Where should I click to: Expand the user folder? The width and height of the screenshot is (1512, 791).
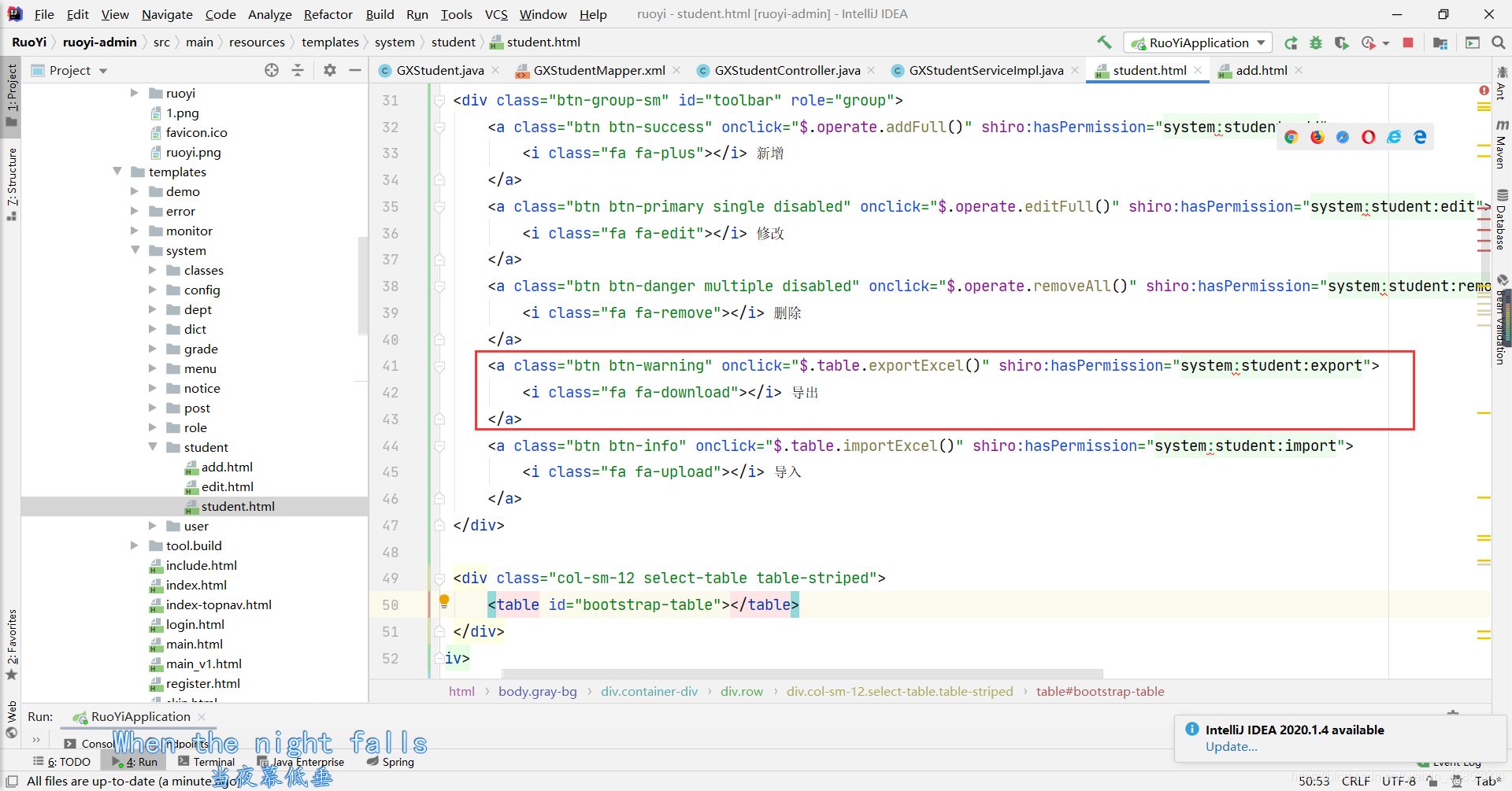[153, 526]
